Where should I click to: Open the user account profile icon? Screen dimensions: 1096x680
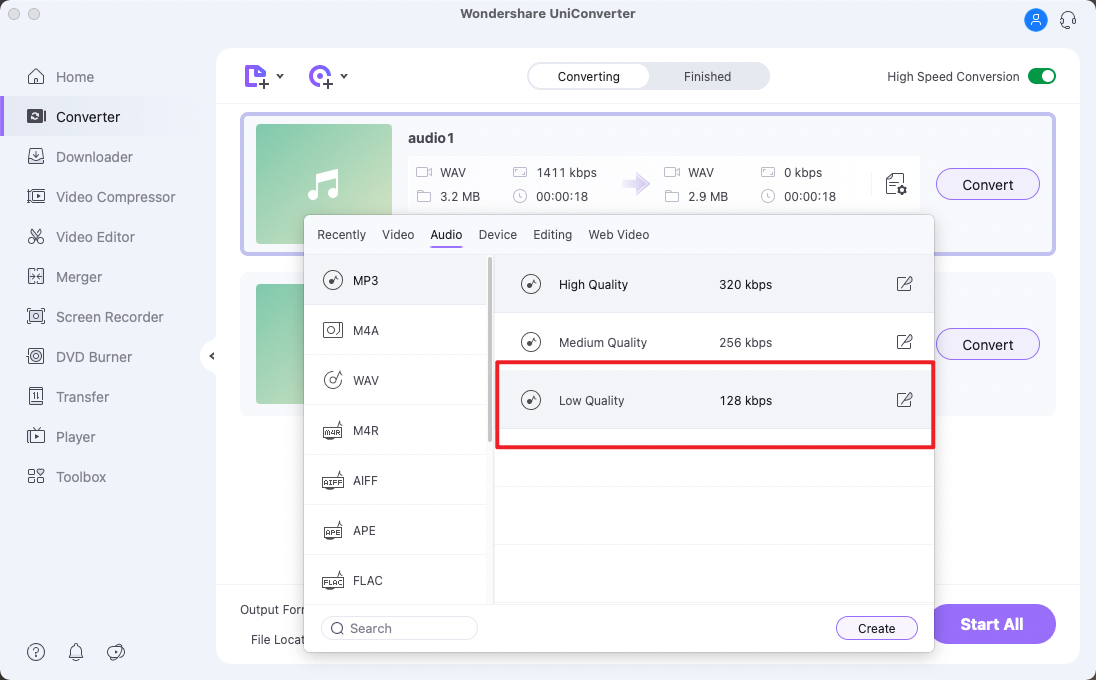(1036, 20)
